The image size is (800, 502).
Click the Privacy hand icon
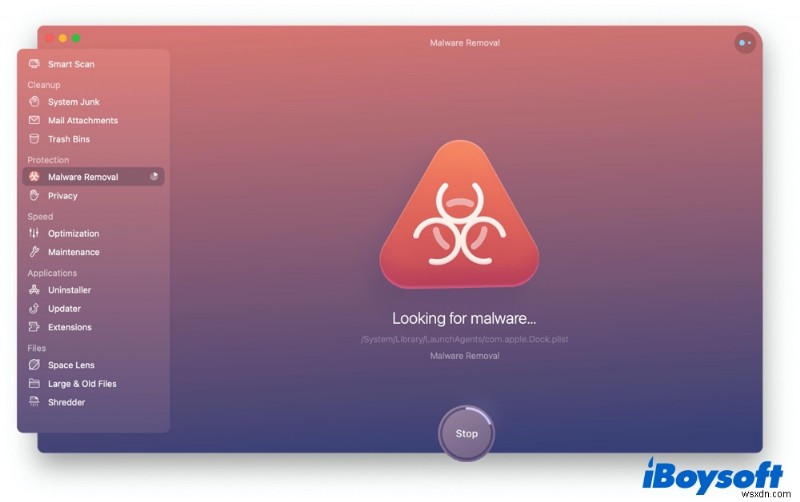pos(34,195)
